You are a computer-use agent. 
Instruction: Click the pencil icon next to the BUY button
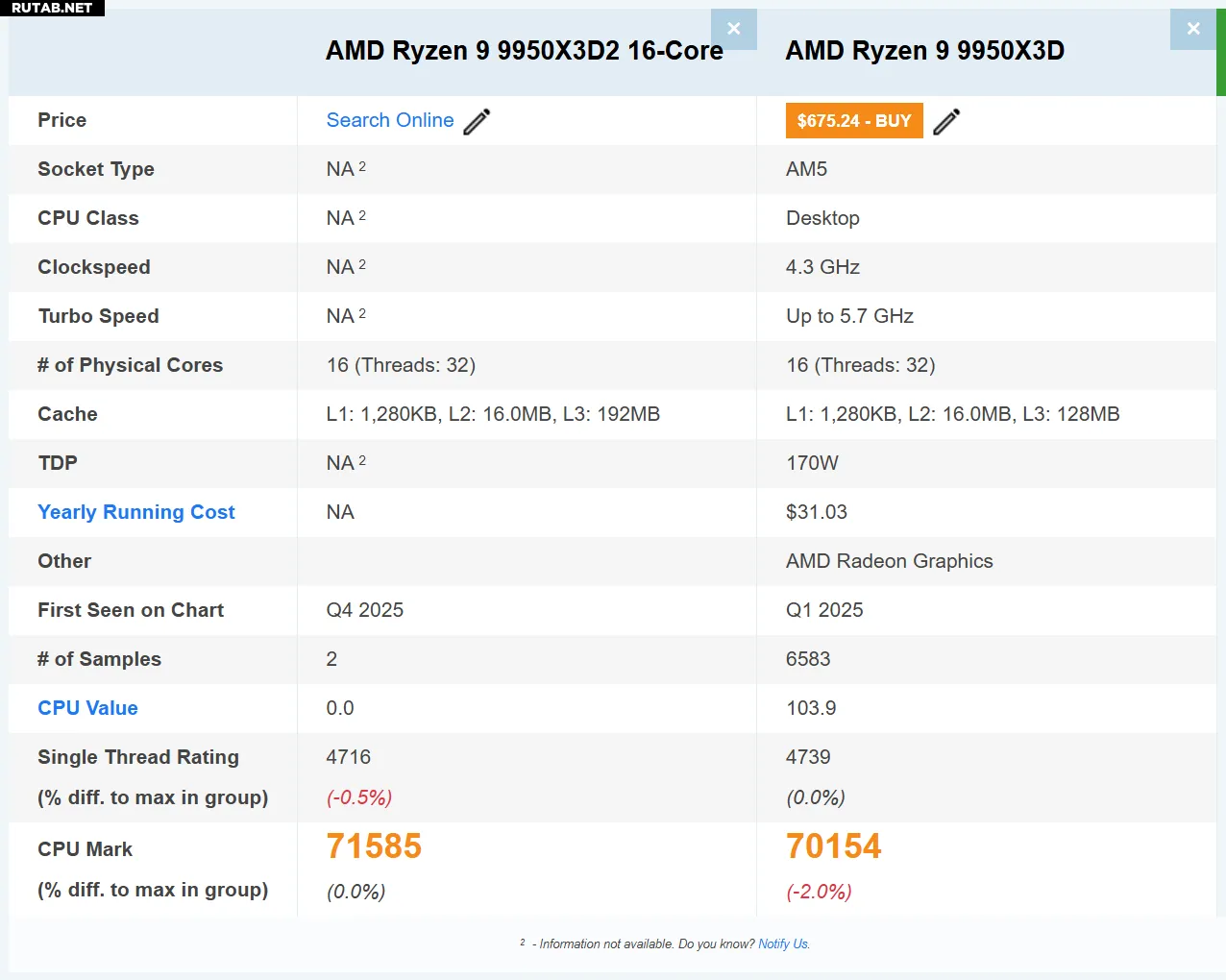pos(946,121)
